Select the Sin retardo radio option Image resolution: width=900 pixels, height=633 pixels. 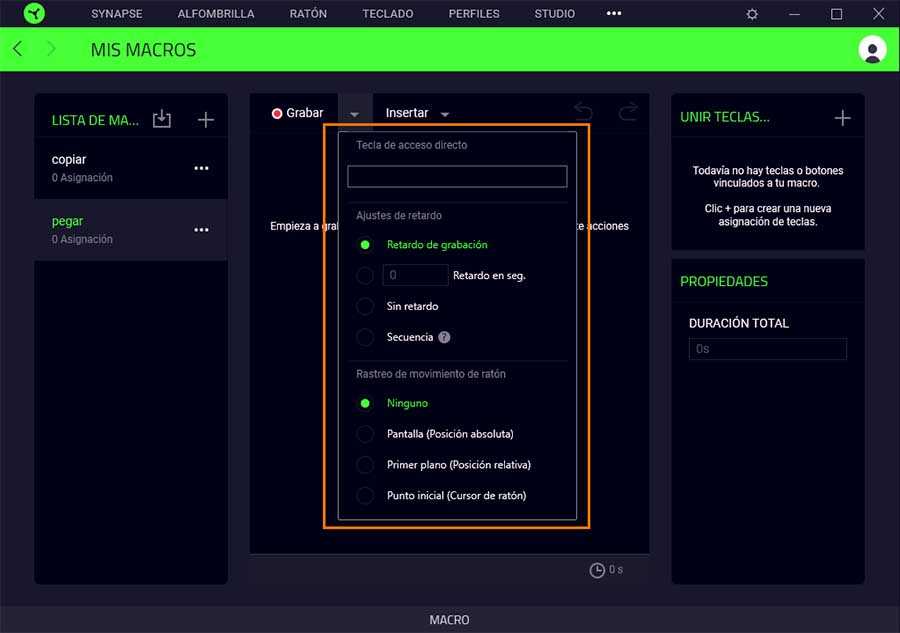click(366, 306)
